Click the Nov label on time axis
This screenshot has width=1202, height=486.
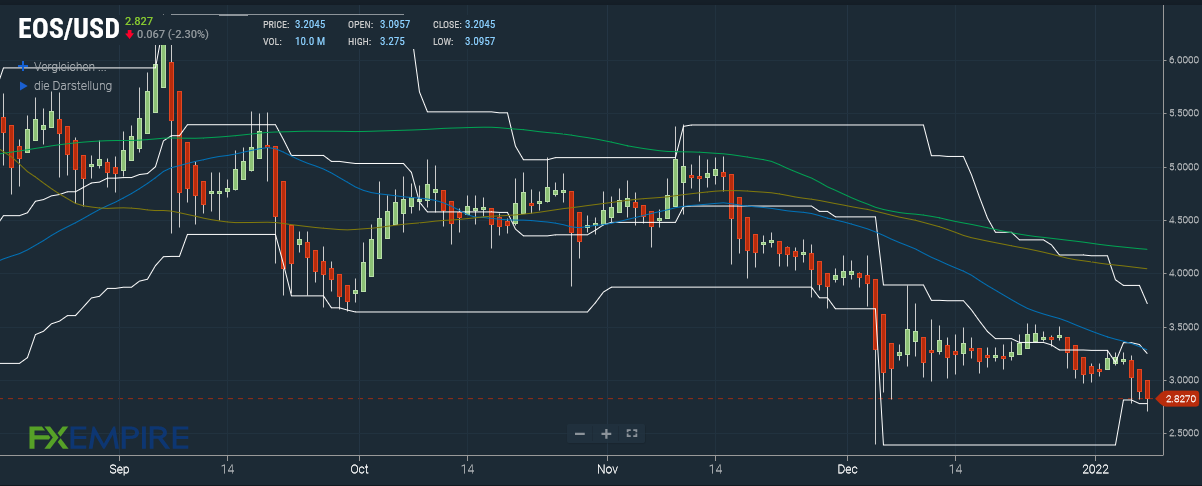605,468
